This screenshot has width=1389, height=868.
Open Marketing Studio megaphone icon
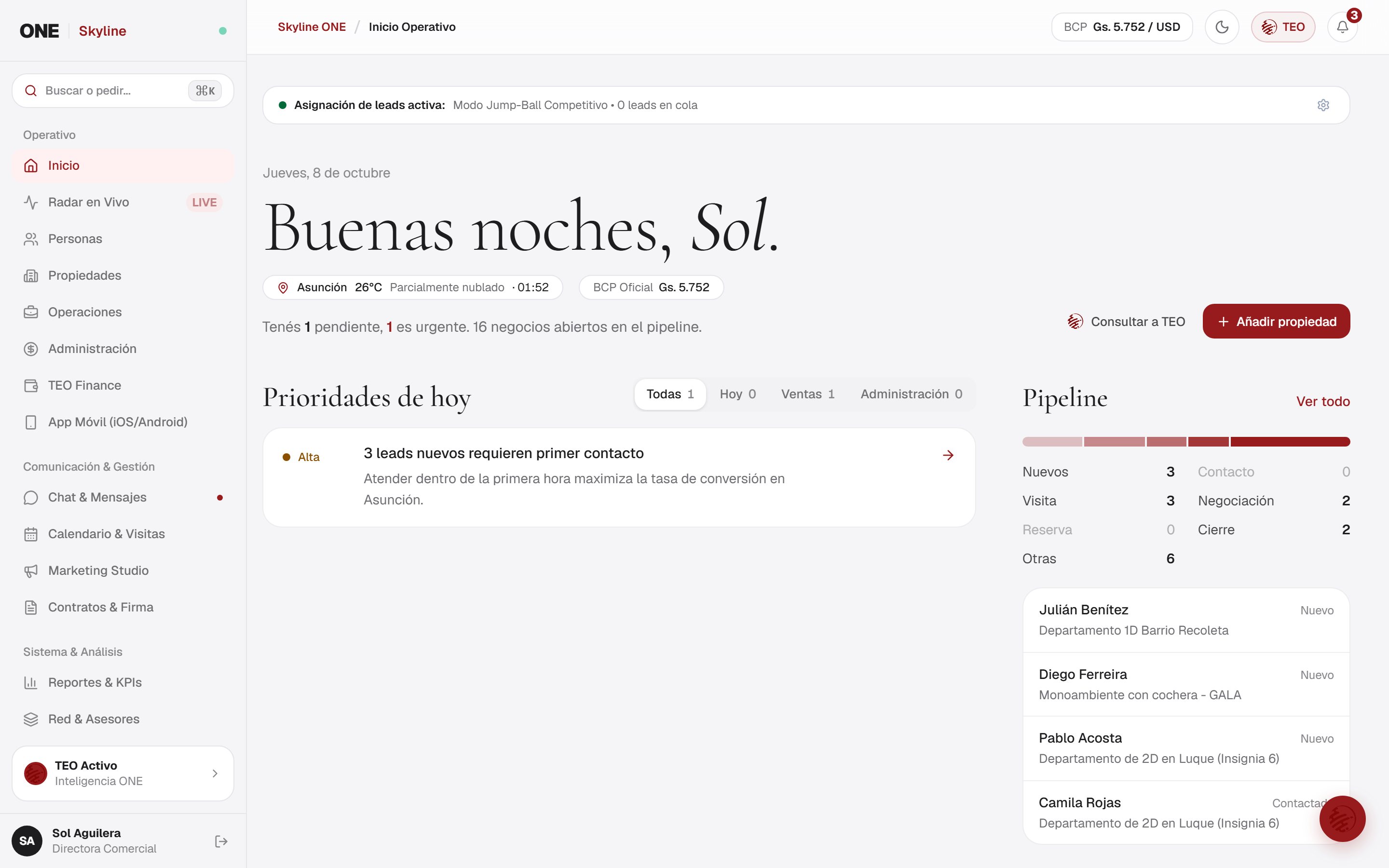click(31, 571)
